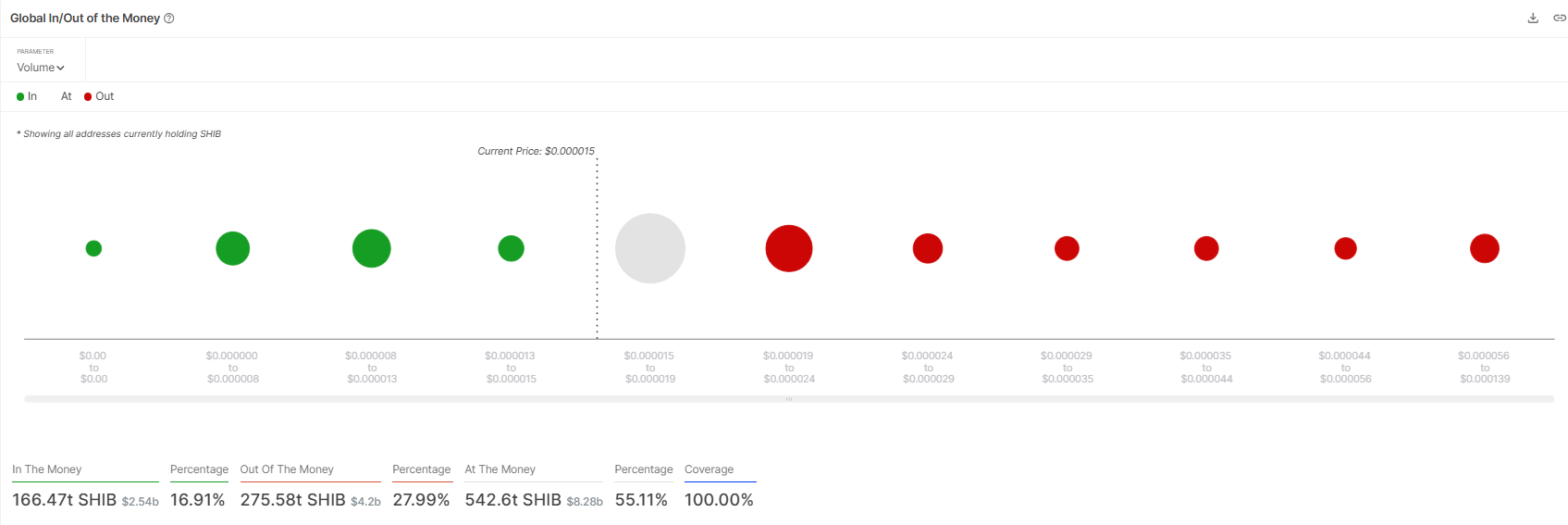
Task: Click the At The Money stat heading
Action: 500,469
